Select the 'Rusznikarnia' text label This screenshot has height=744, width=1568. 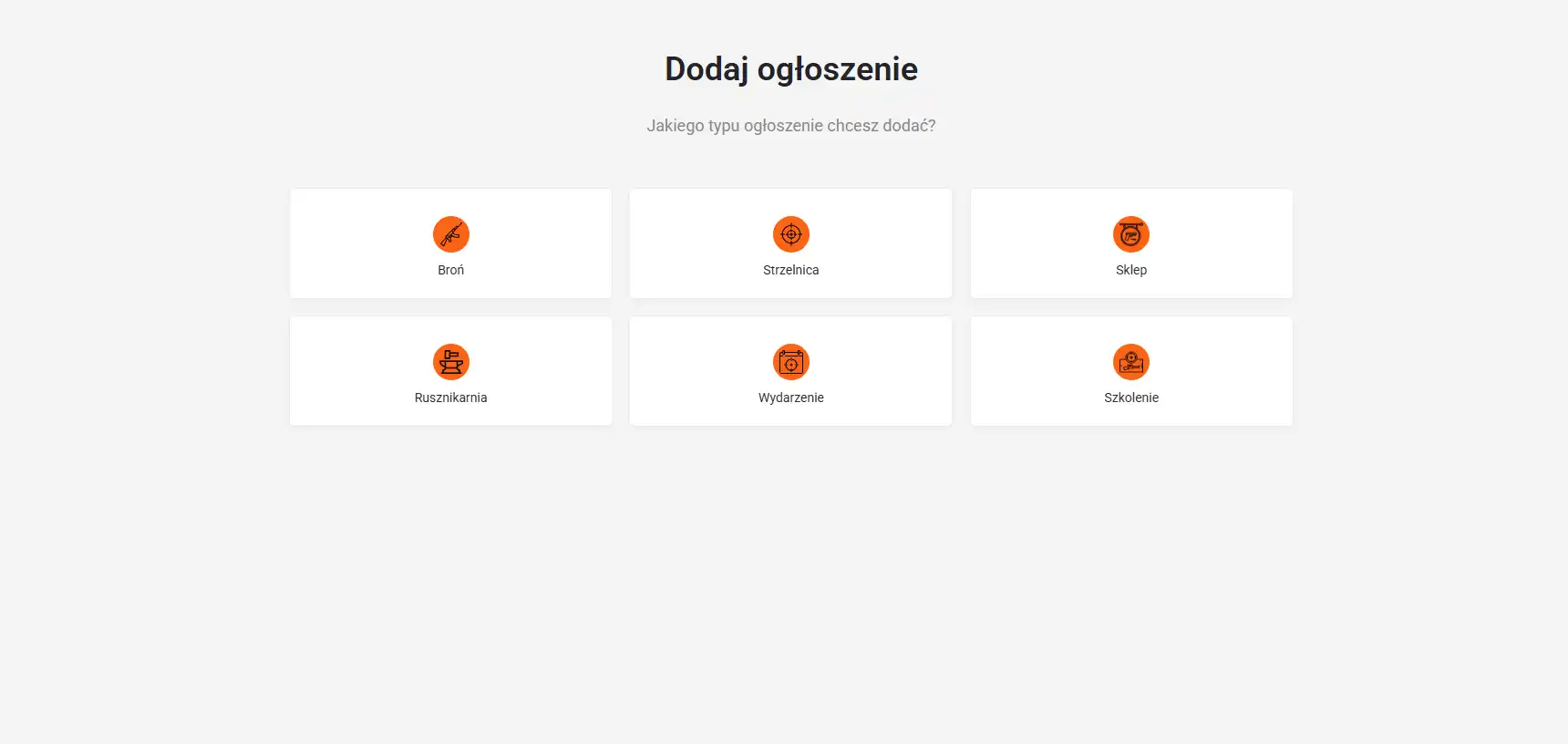pos(450,398)
